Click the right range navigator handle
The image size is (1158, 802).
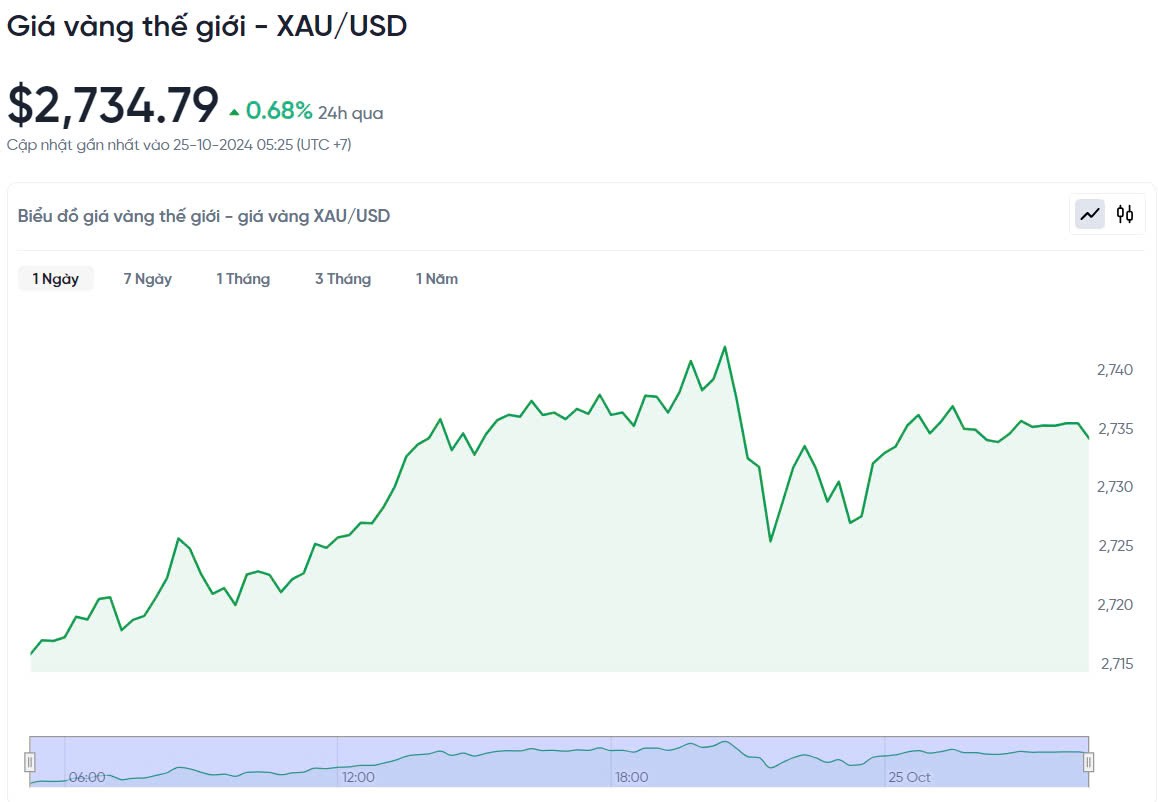(x=1088, y=762)
